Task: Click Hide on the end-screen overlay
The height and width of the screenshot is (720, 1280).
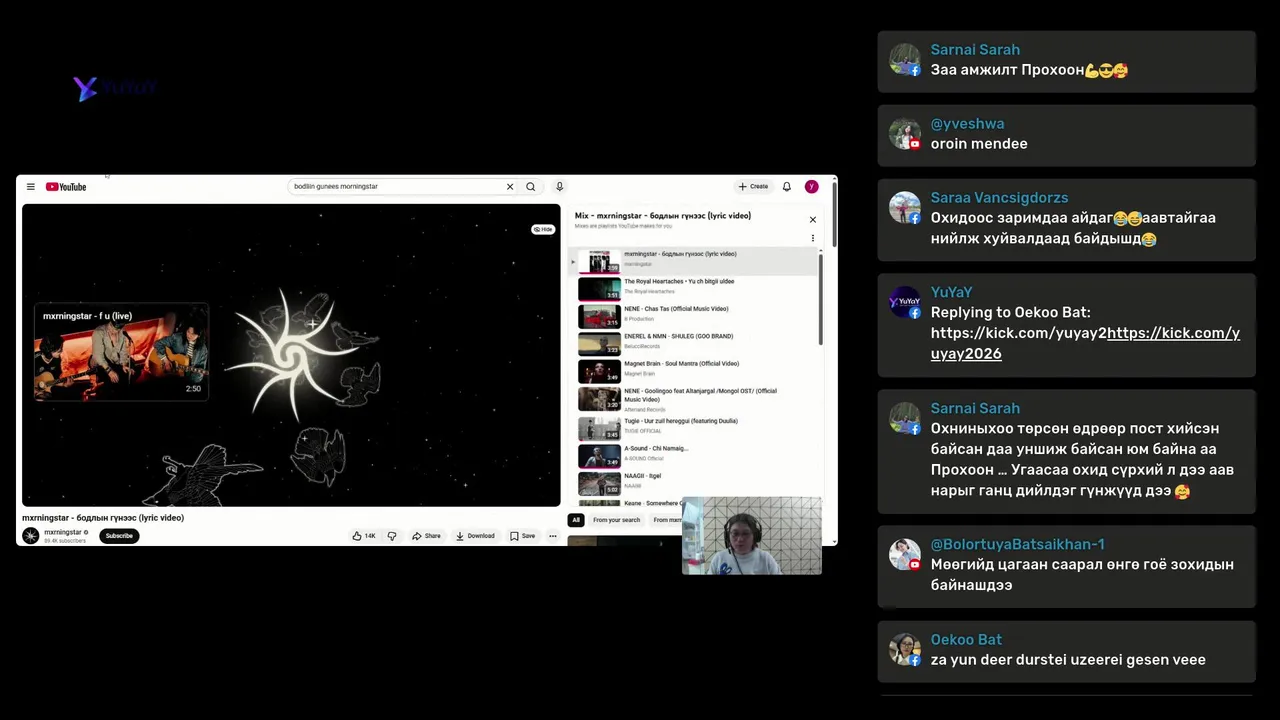Action: (543, 230)
